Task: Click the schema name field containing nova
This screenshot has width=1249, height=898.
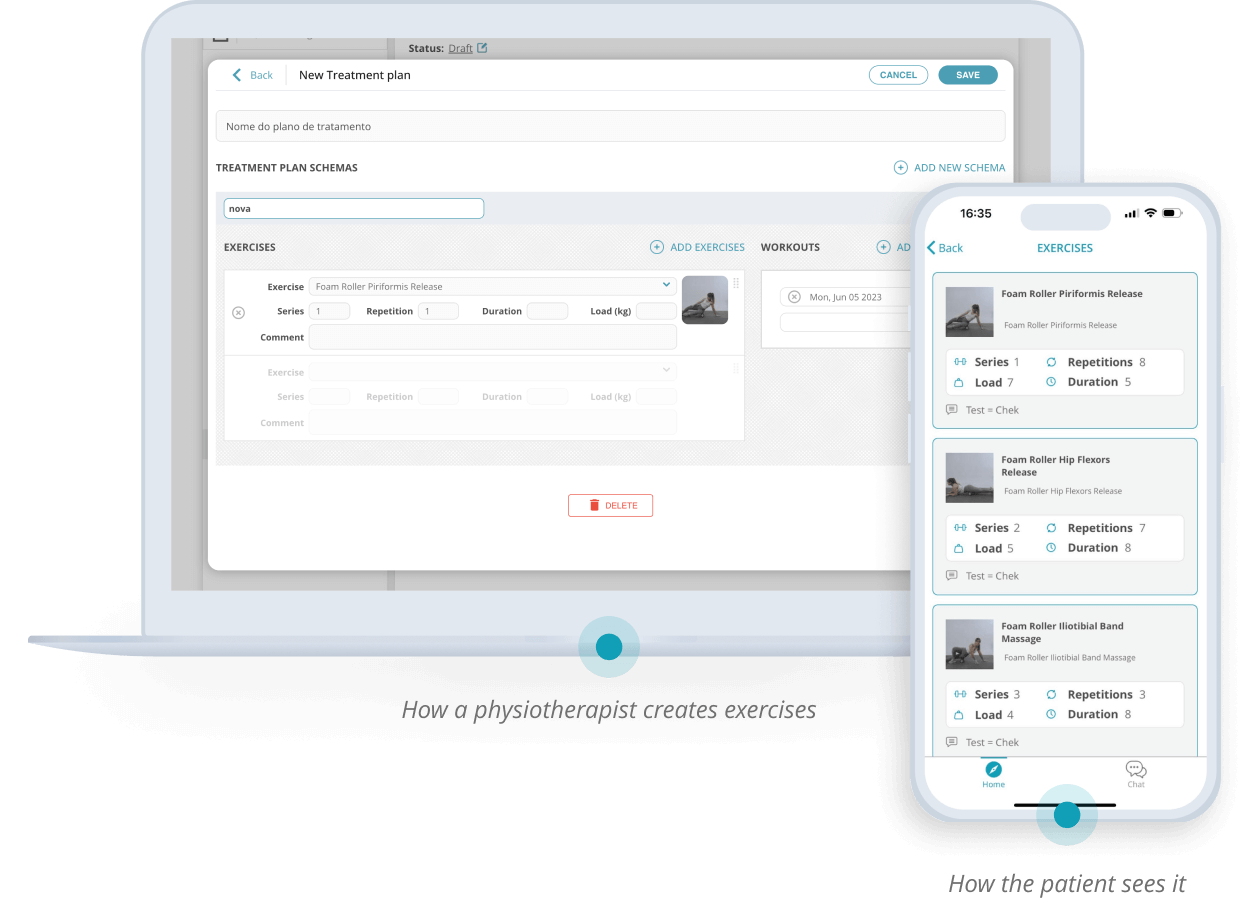Action: pyautogui.click(x=353, y=208)
